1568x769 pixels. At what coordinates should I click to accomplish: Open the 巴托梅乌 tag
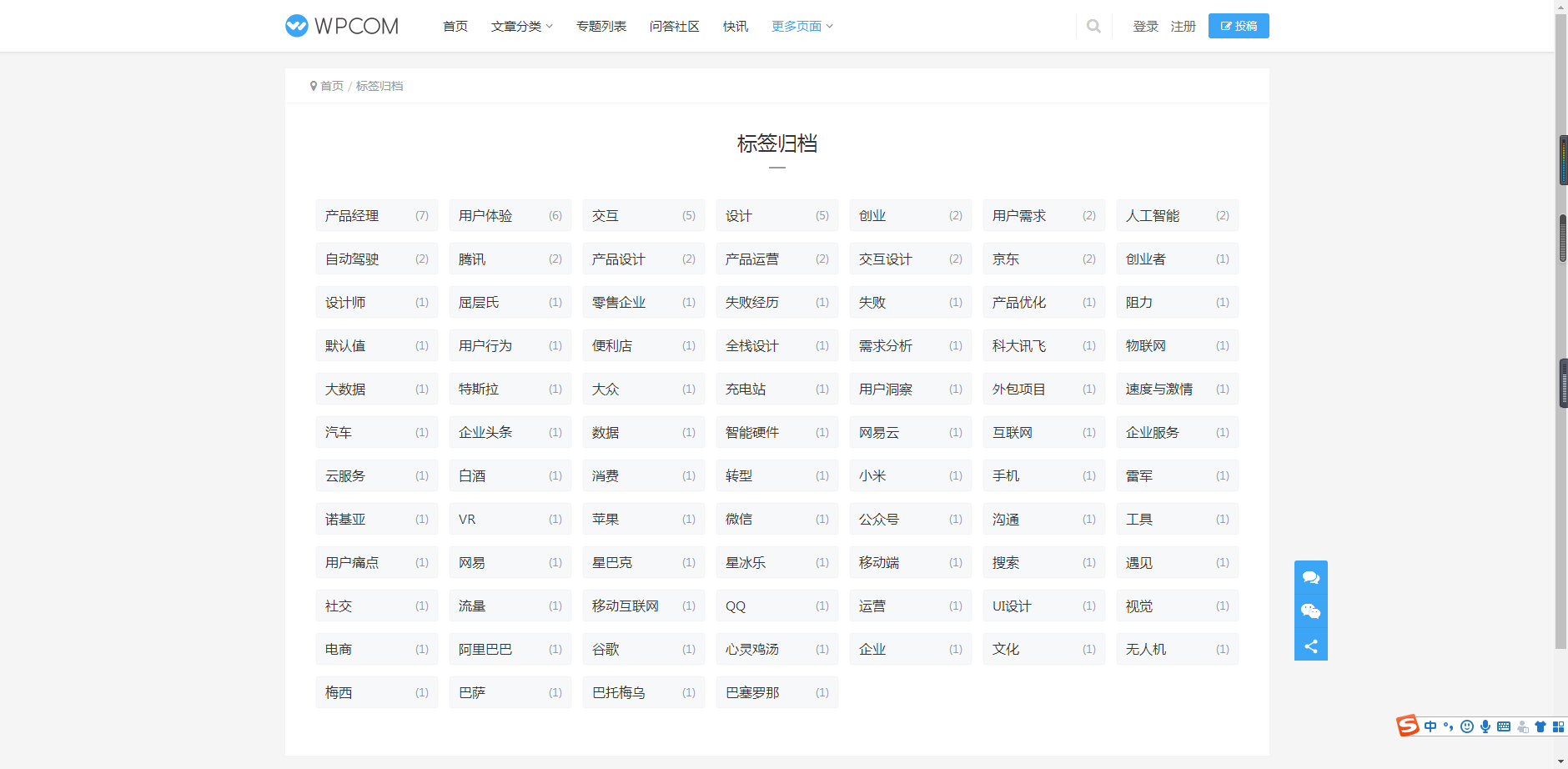[644, 692]
